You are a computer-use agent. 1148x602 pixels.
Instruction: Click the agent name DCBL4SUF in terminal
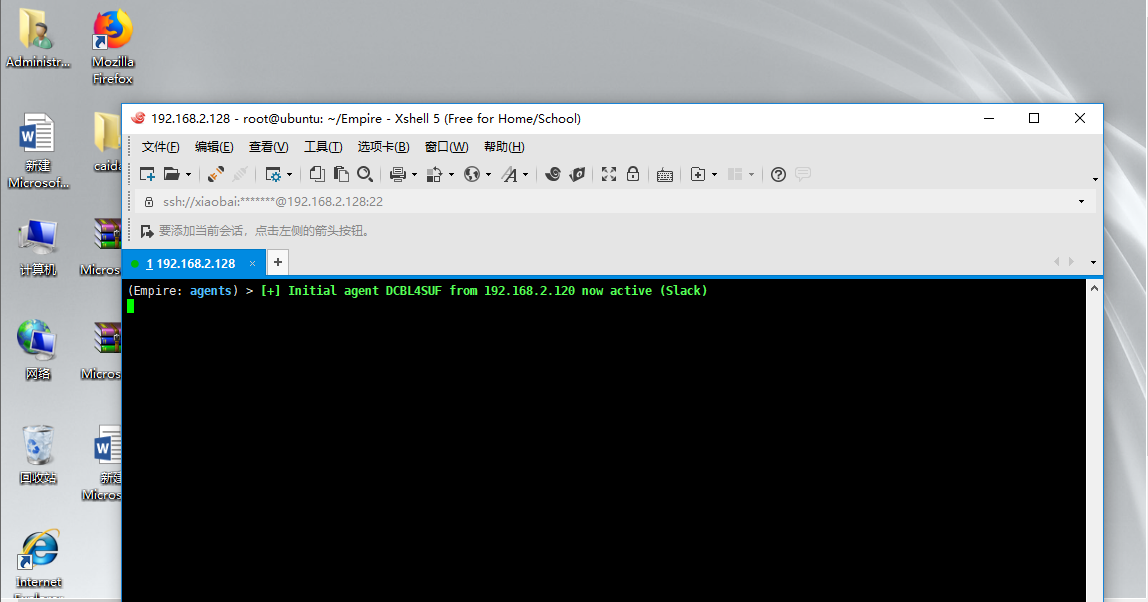(x=414, y=291)
